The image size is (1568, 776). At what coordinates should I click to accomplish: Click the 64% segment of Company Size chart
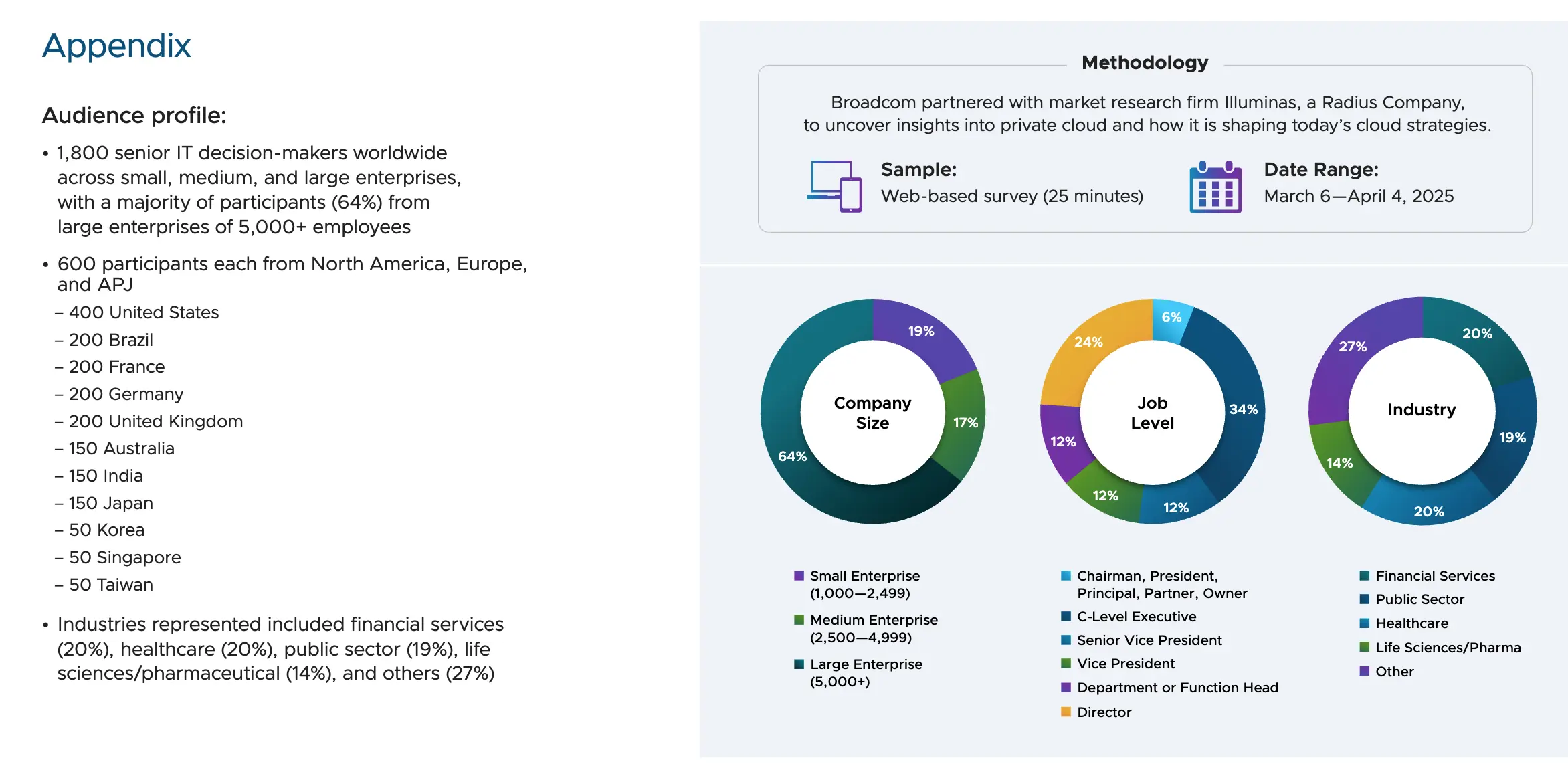tap(793, 456)
